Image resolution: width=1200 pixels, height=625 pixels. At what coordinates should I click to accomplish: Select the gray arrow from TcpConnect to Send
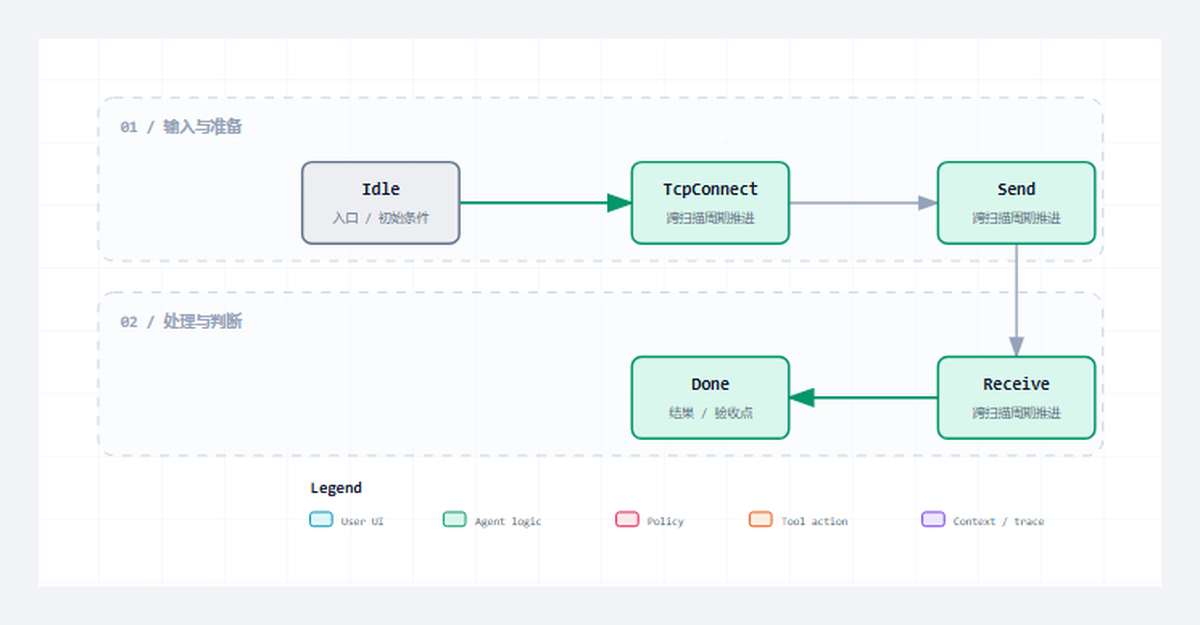pos(863,203)
